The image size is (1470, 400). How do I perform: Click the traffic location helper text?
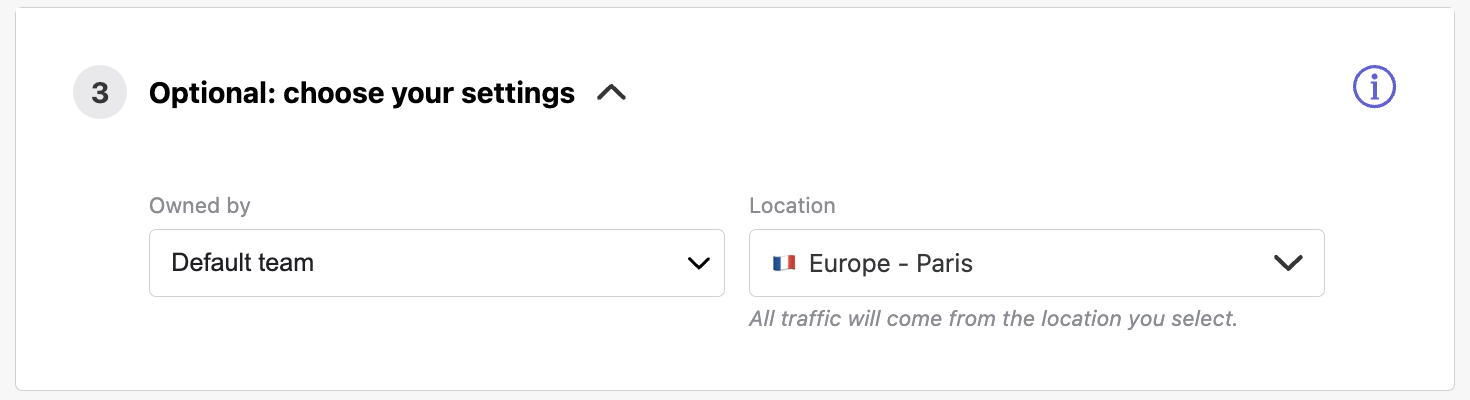click(993, 320)
